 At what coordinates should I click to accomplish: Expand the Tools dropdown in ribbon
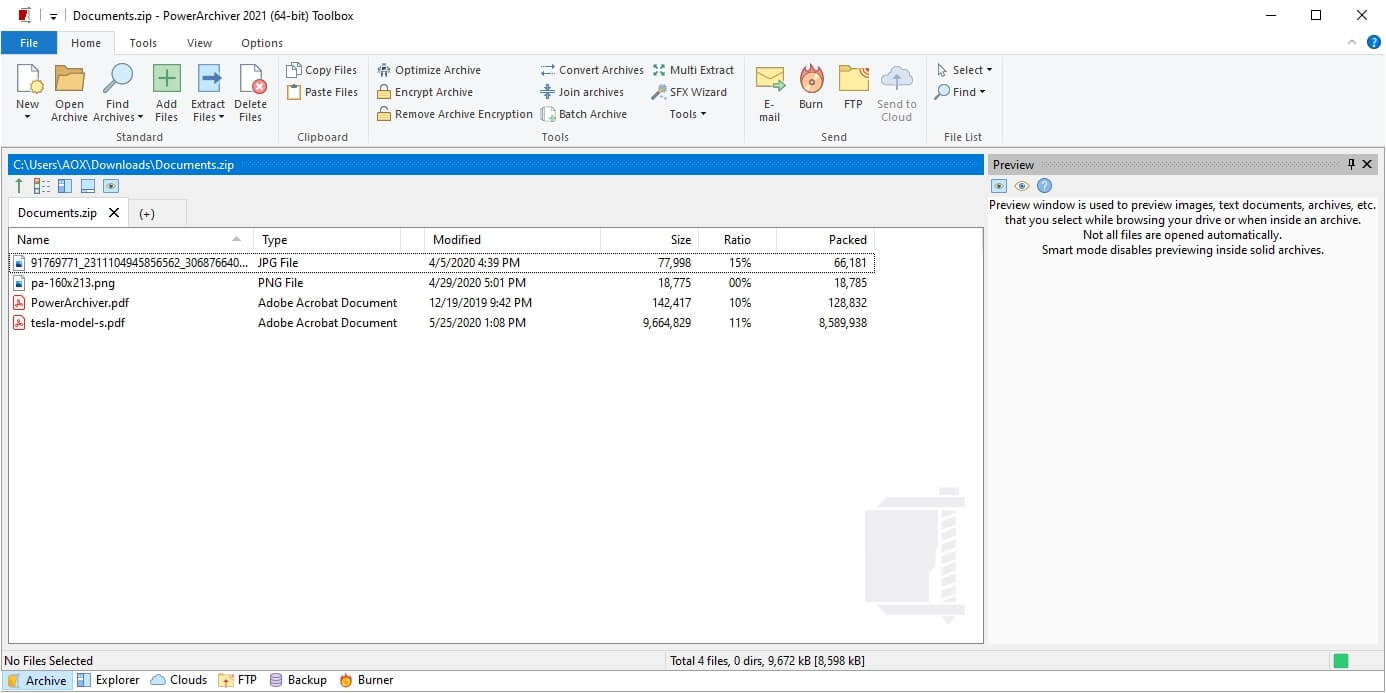coord(688,114)
